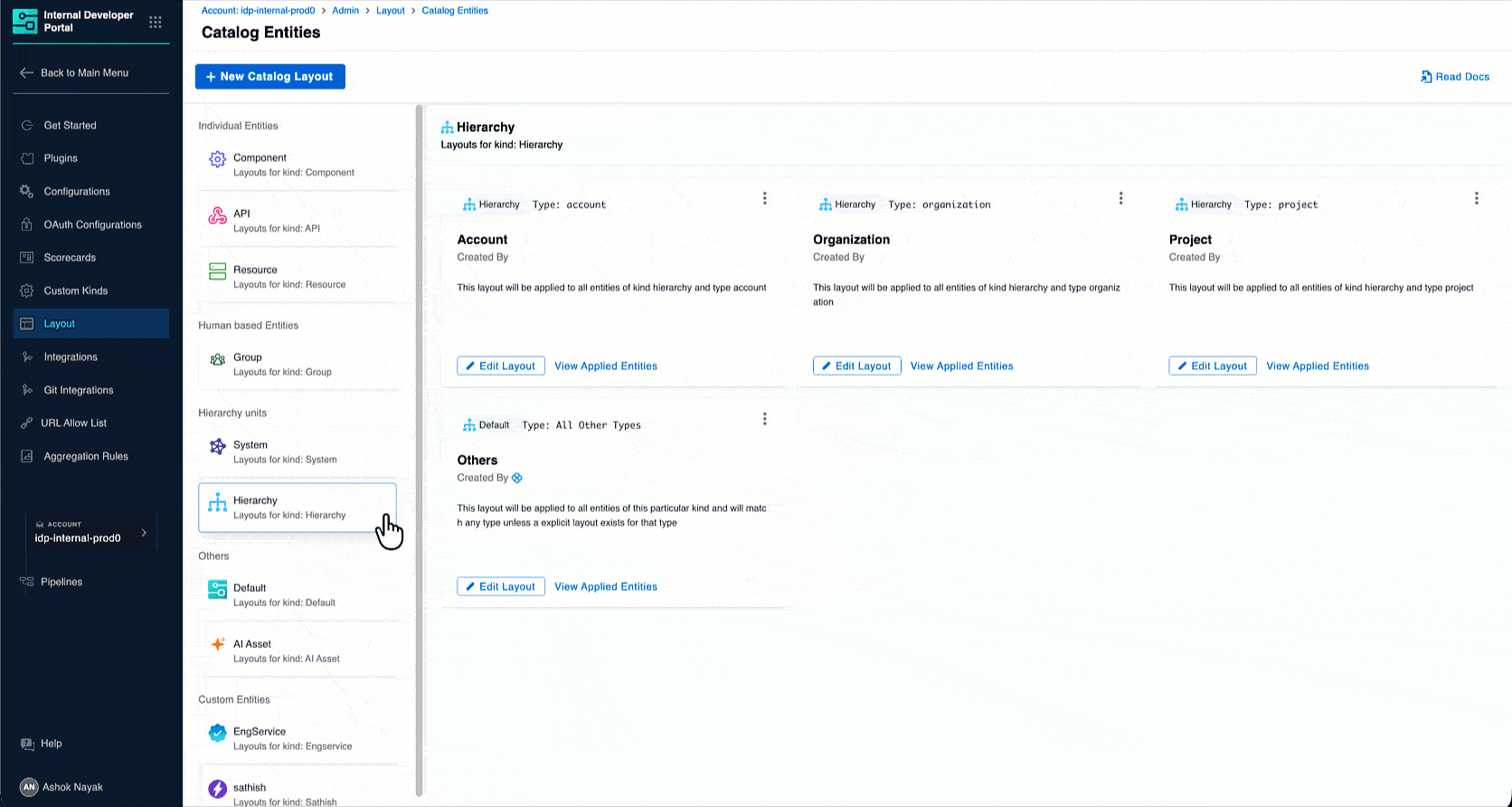Screen dimensions: 1512x807
Task: Open Custom Kinds page
Action: pyautogui.click(x=90, y=290)
